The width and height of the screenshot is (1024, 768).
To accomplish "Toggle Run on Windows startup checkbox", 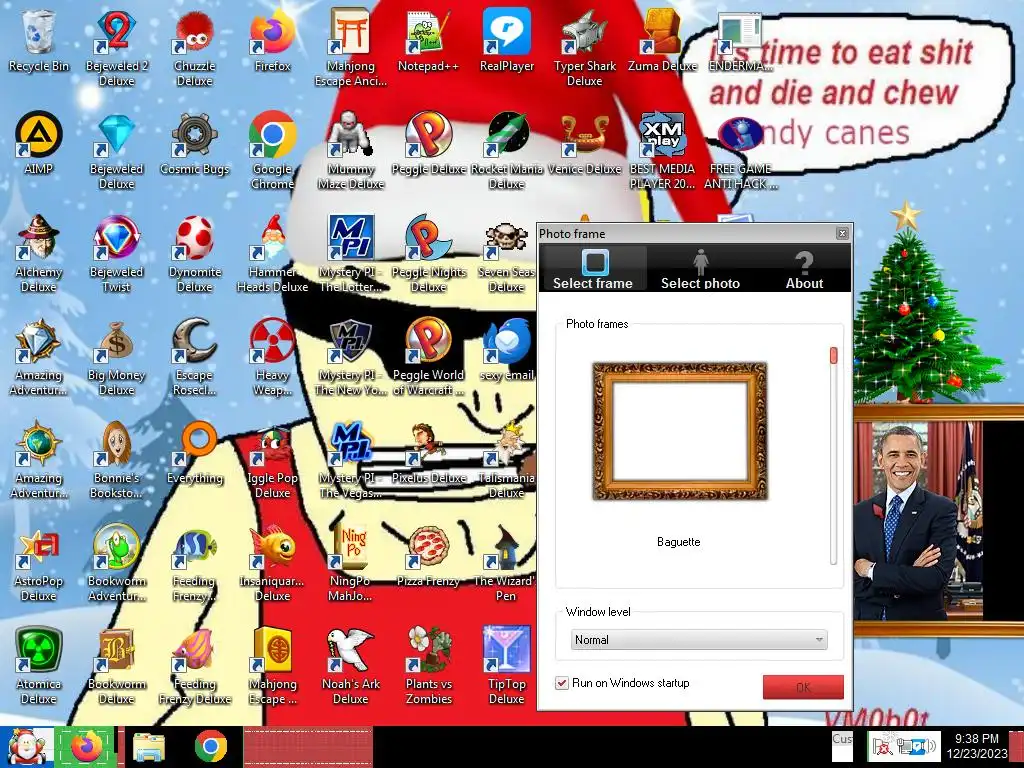I will point(562,683).
